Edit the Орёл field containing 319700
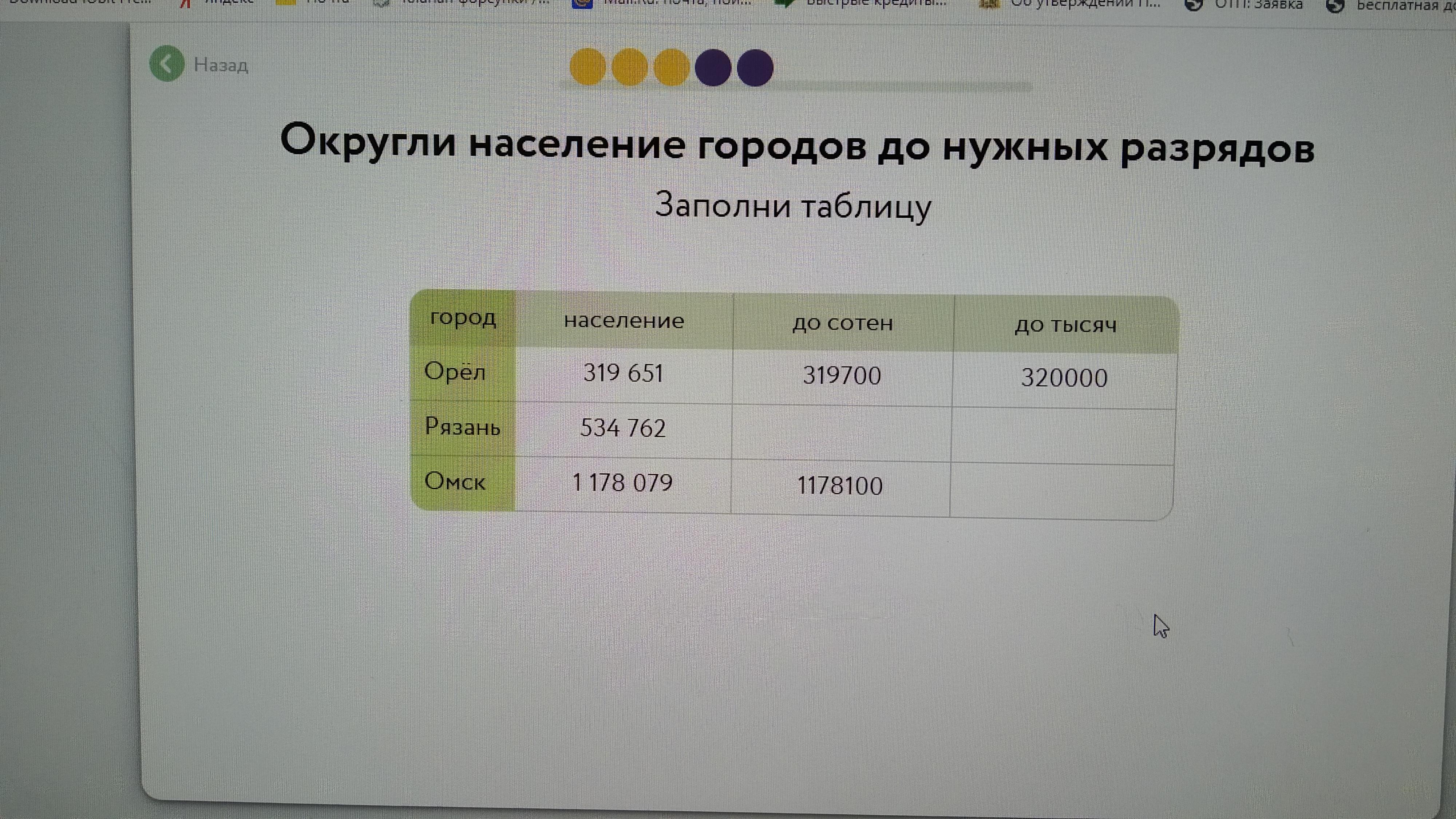 point(842,376)
